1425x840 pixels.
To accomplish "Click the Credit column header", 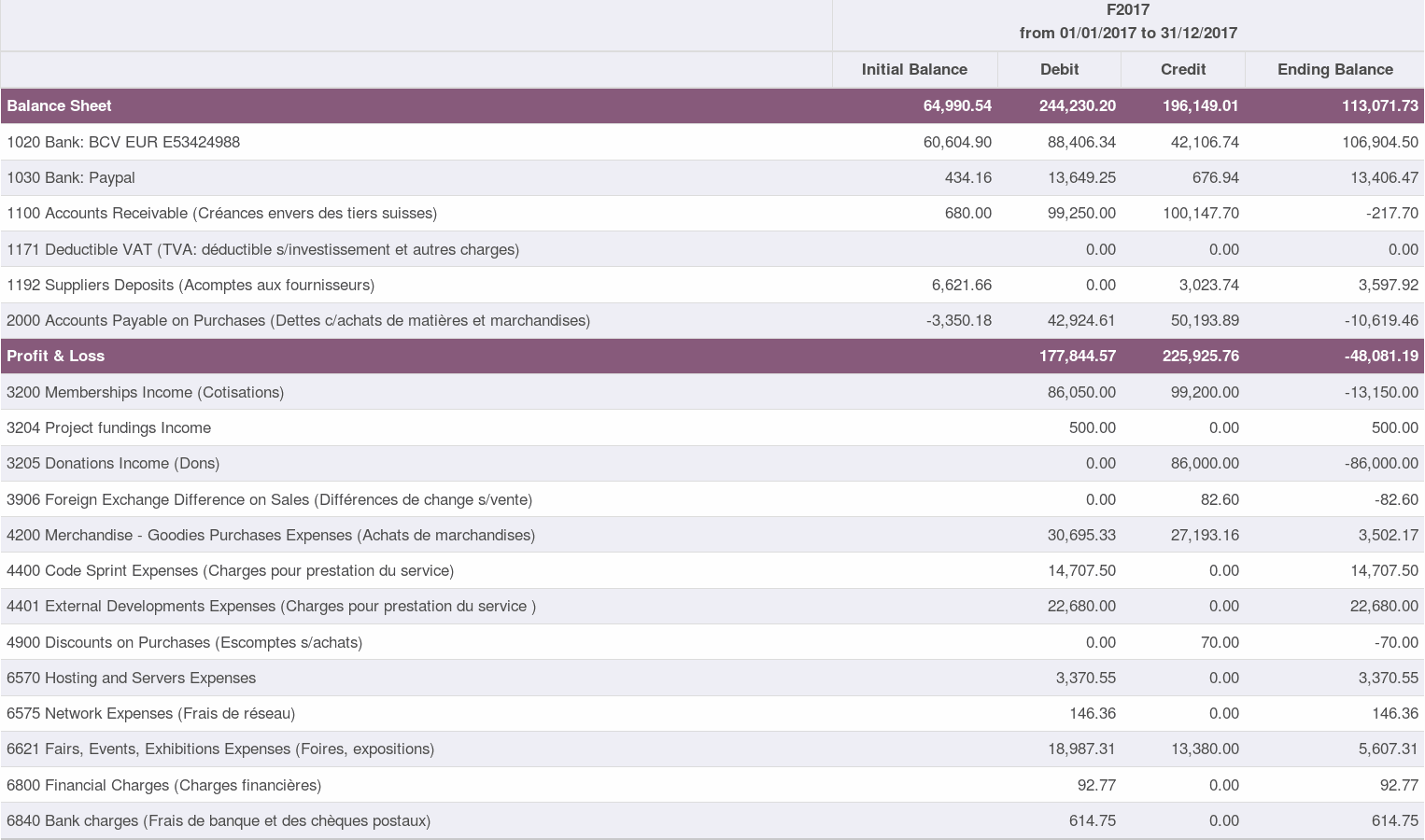I will click(x=1182, y=69).
